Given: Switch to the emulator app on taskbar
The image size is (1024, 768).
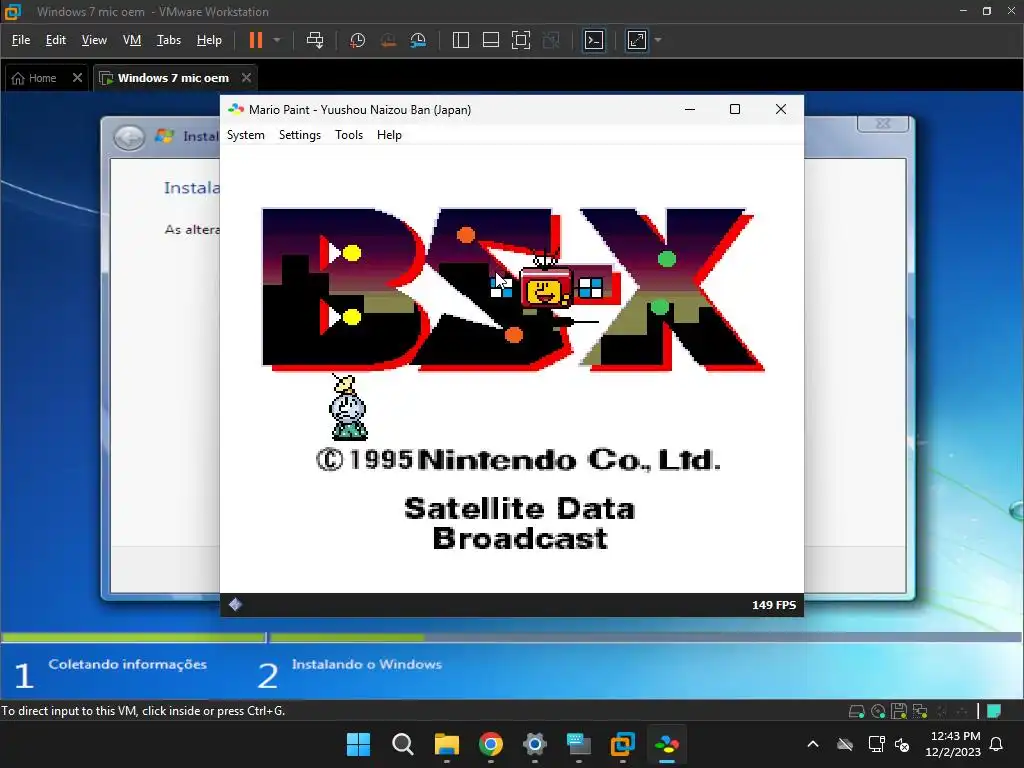Looking at the screenshot, I should click(x=667, y=744).
